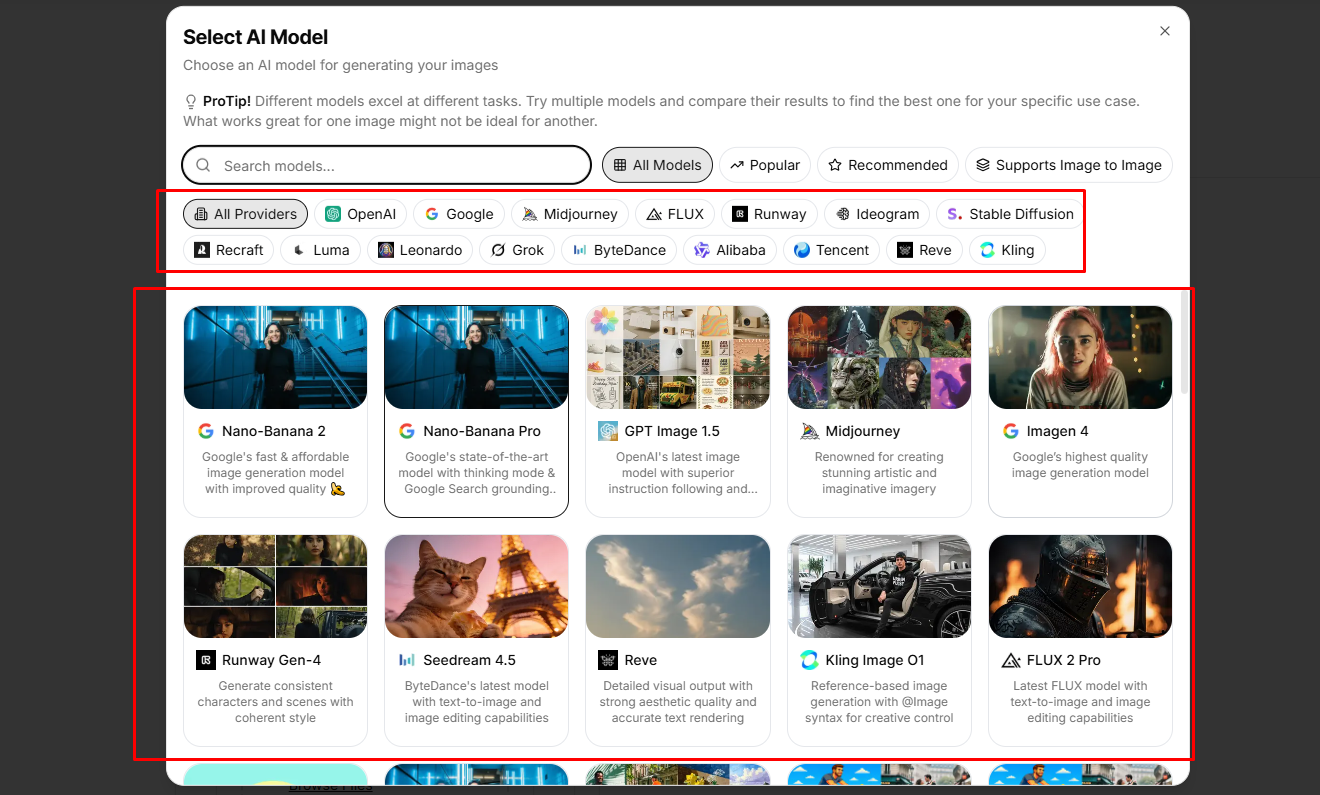The height and width of the screenshot is (795, 1320).
Task: Close the Select AI Model dialog
Action: pyautogui.click(x=1165, y=31)
